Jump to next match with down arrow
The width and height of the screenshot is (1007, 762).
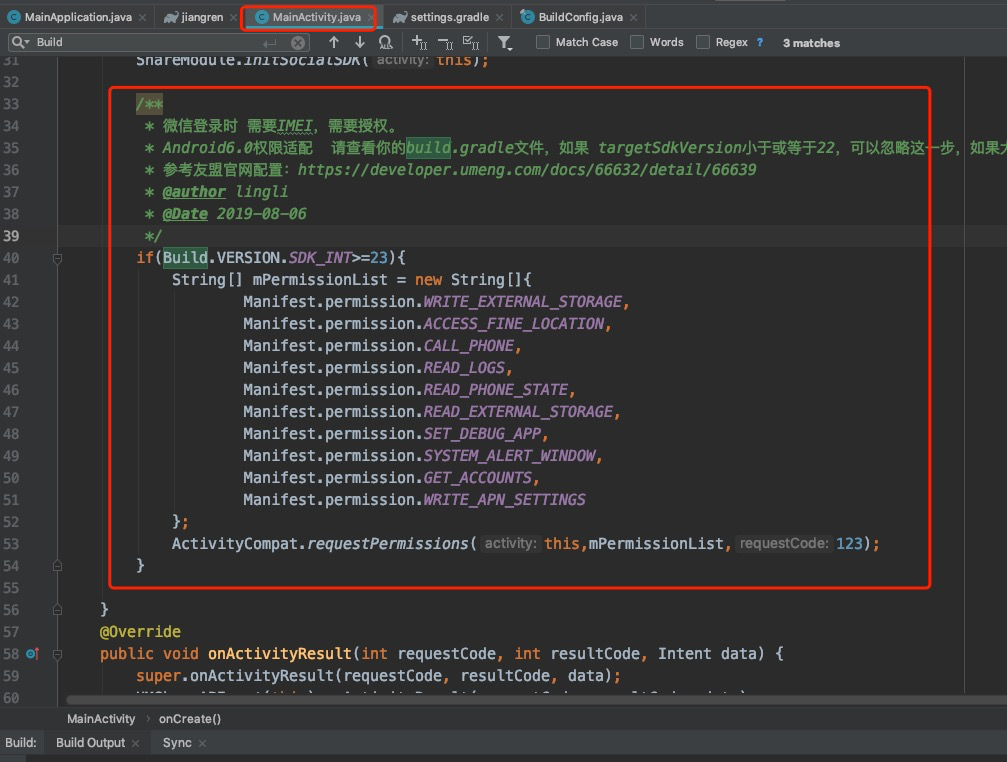click(x=360, y=42)
